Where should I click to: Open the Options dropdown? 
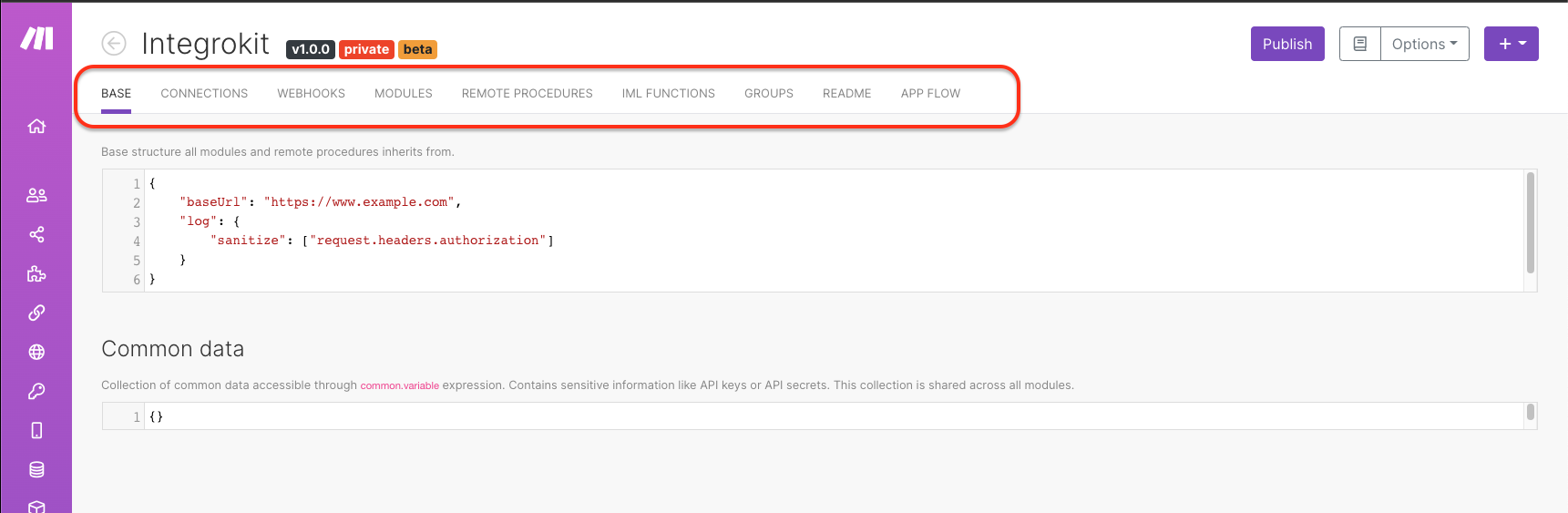point(1425,44)
